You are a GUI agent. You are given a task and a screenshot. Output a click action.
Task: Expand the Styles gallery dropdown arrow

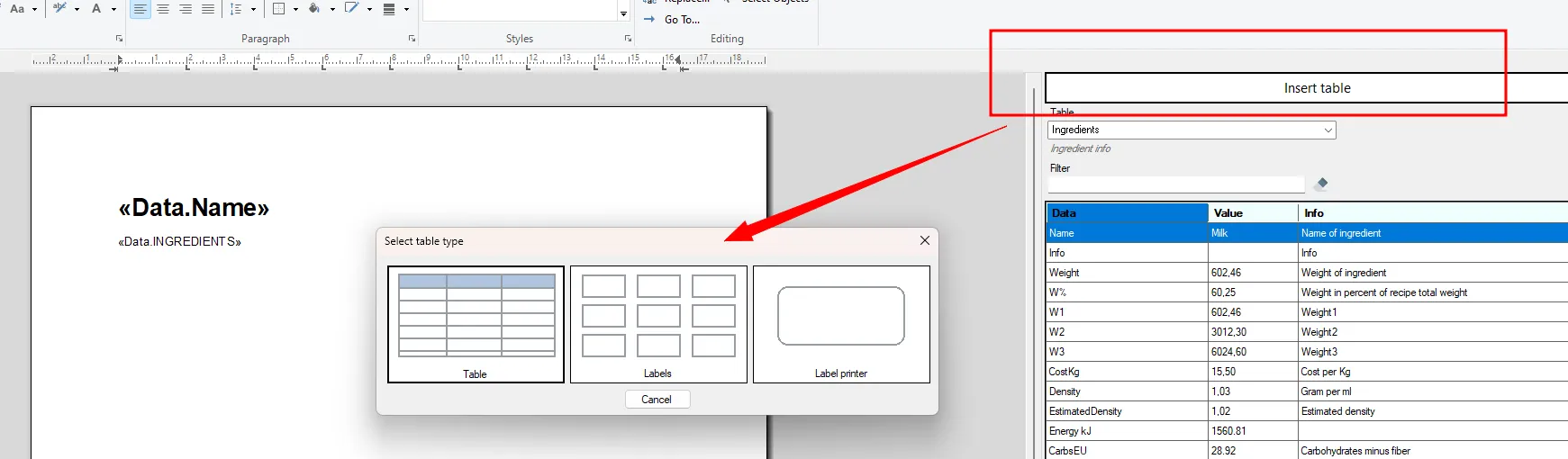point(623,13)
